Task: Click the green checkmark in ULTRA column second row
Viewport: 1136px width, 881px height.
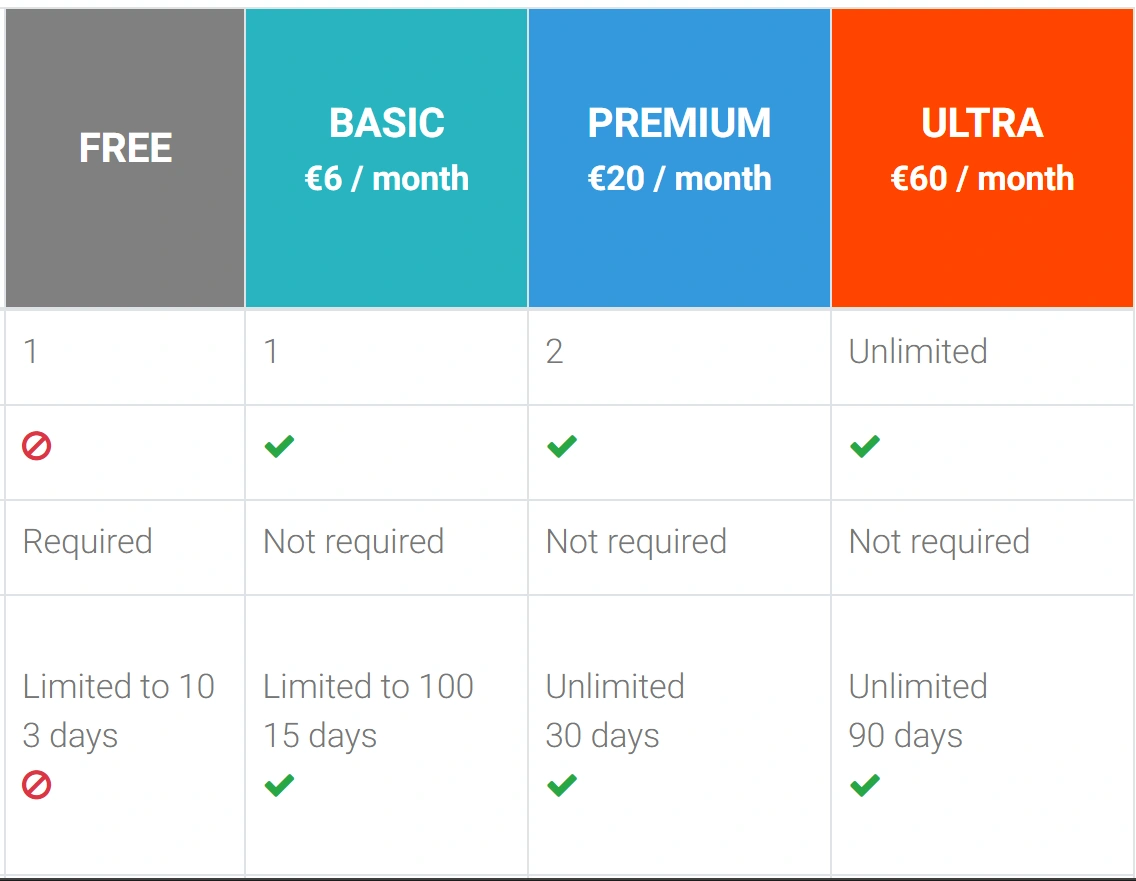Action: point(865,446)
